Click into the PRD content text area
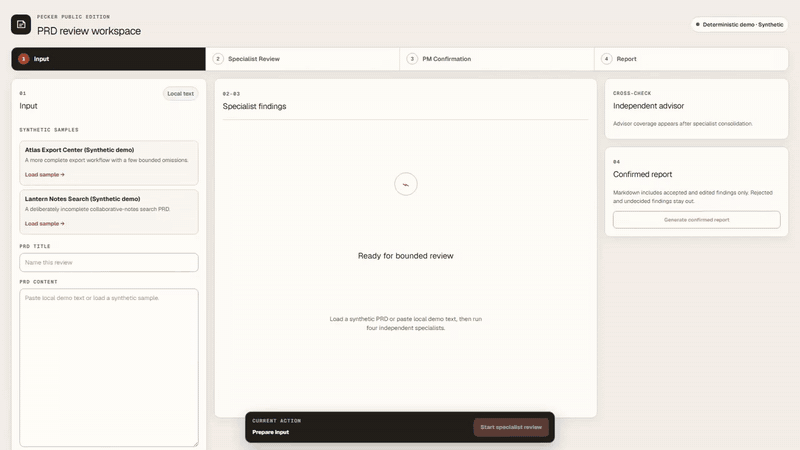This screenshot has width=800, height=450. tap(109, 367)
